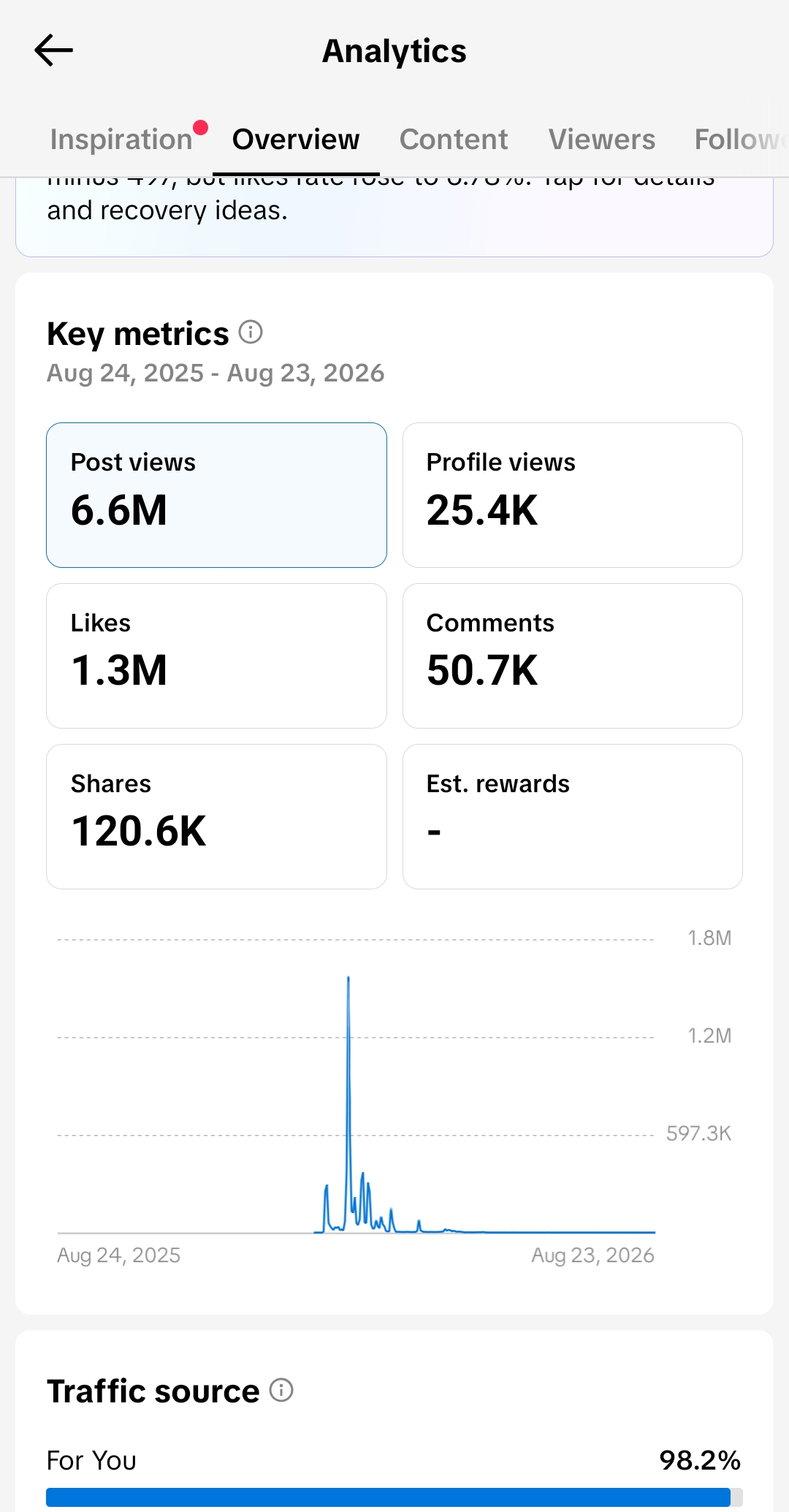Open the partially visible Followers tab
This screenshot has height=1512, width=789.
click(x=741, y=140)
